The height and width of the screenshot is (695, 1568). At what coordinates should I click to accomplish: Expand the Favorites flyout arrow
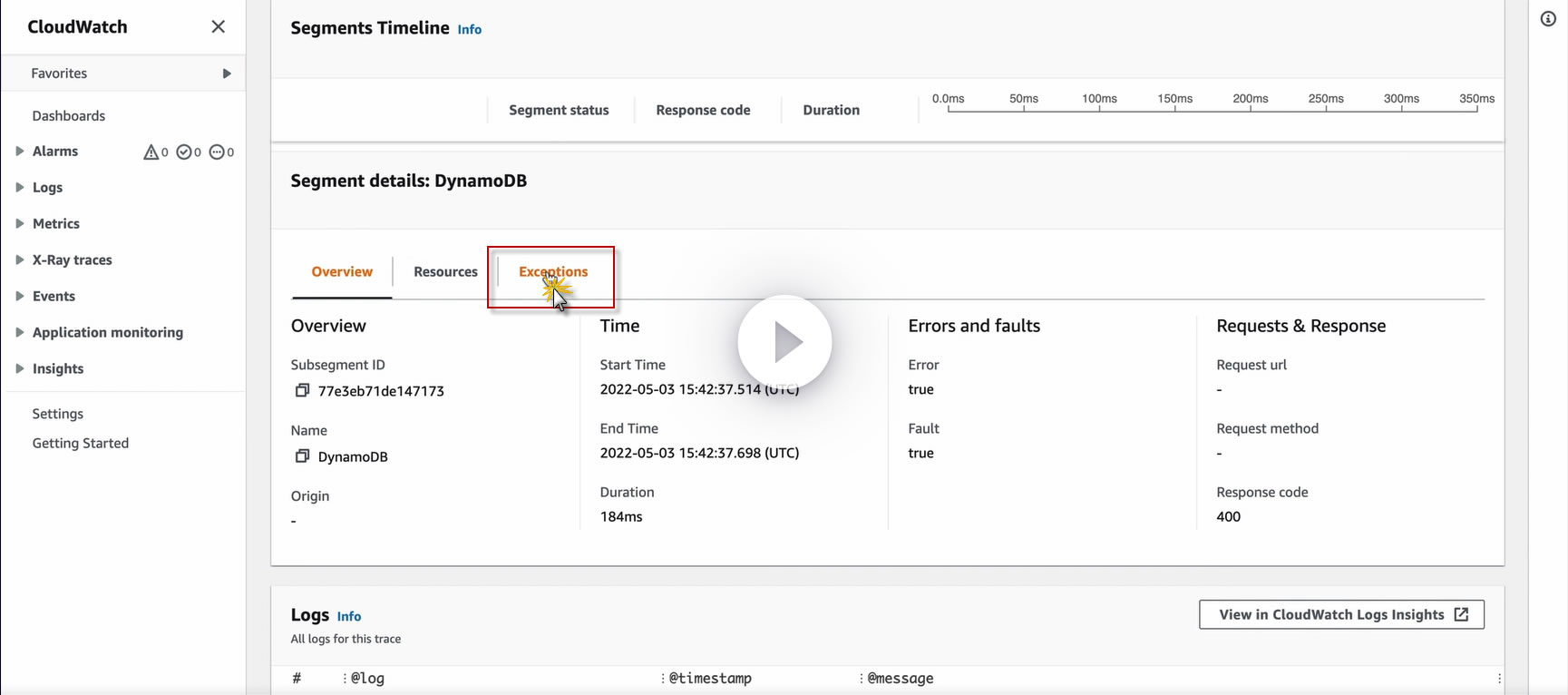[227, 73]
